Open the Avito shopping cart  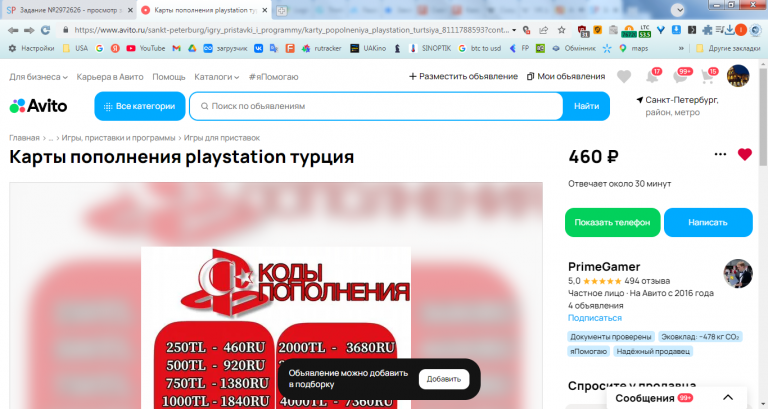[x=708, y=76]
